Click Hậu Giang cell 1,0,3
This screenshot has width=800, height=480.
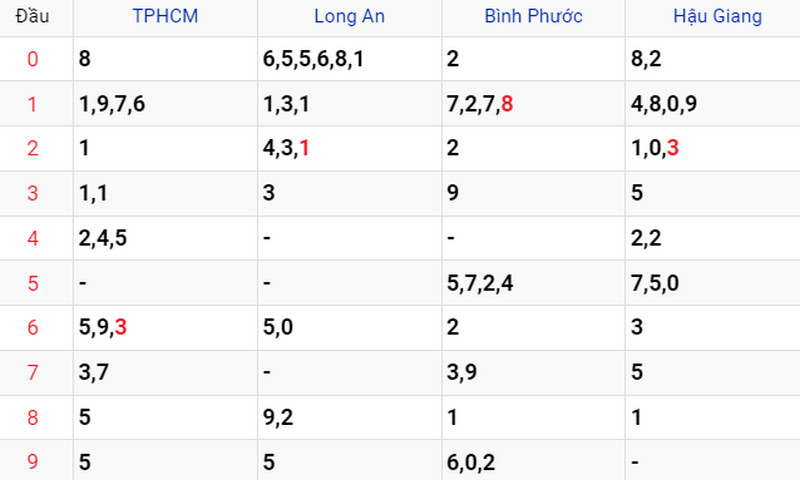click(x=655, y=148)
